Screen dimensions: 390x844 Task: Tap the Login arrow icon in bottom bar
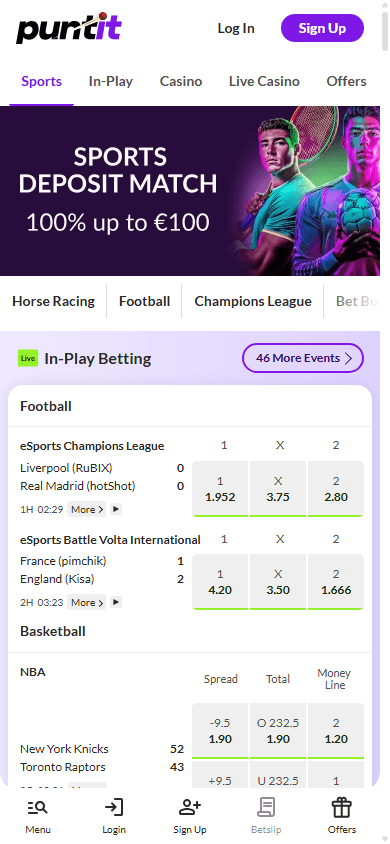(114, 807)
